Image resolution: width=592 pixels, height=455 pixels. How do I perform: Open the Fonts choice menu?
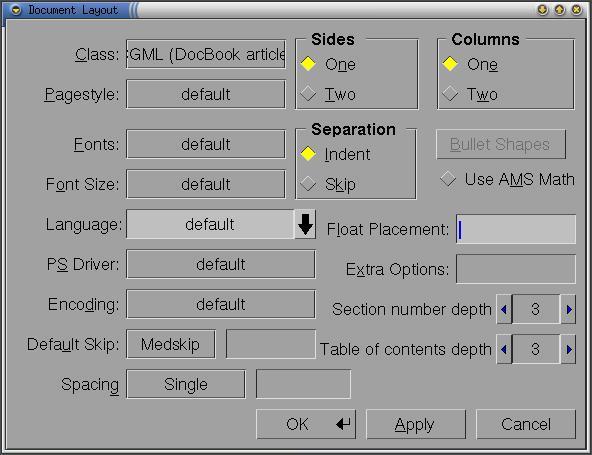click(206, 144)
